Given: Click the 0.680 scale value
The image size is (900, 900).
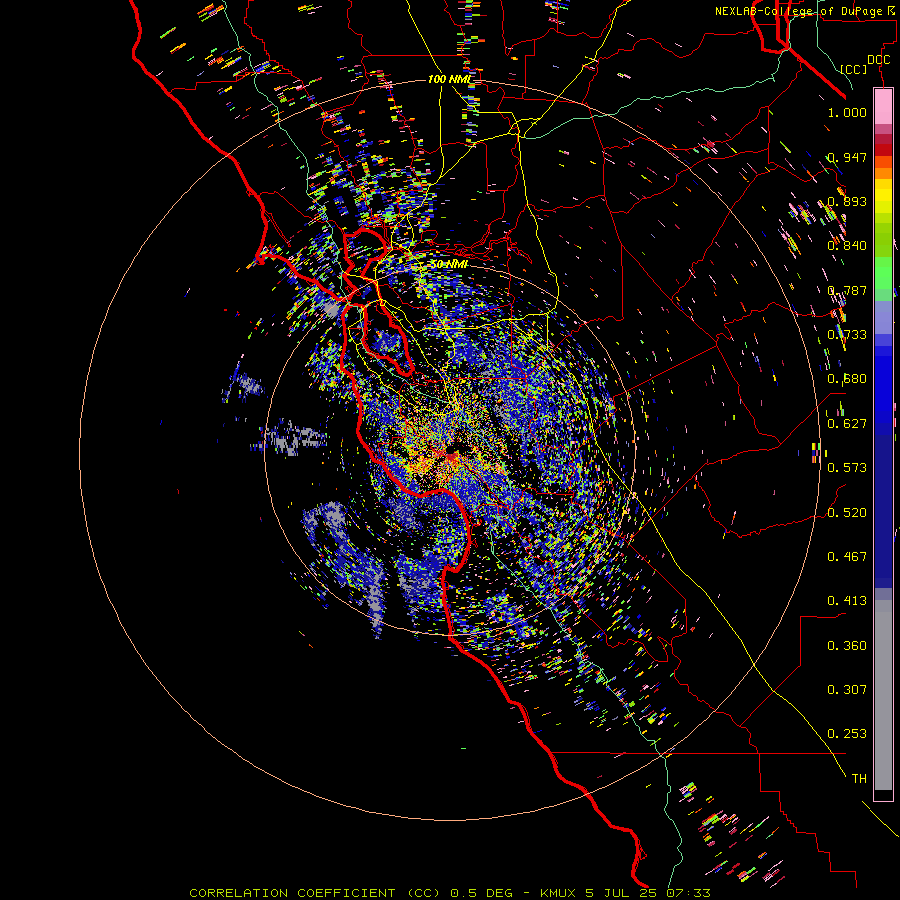Looking at the screenshot, I should point(847,379).
